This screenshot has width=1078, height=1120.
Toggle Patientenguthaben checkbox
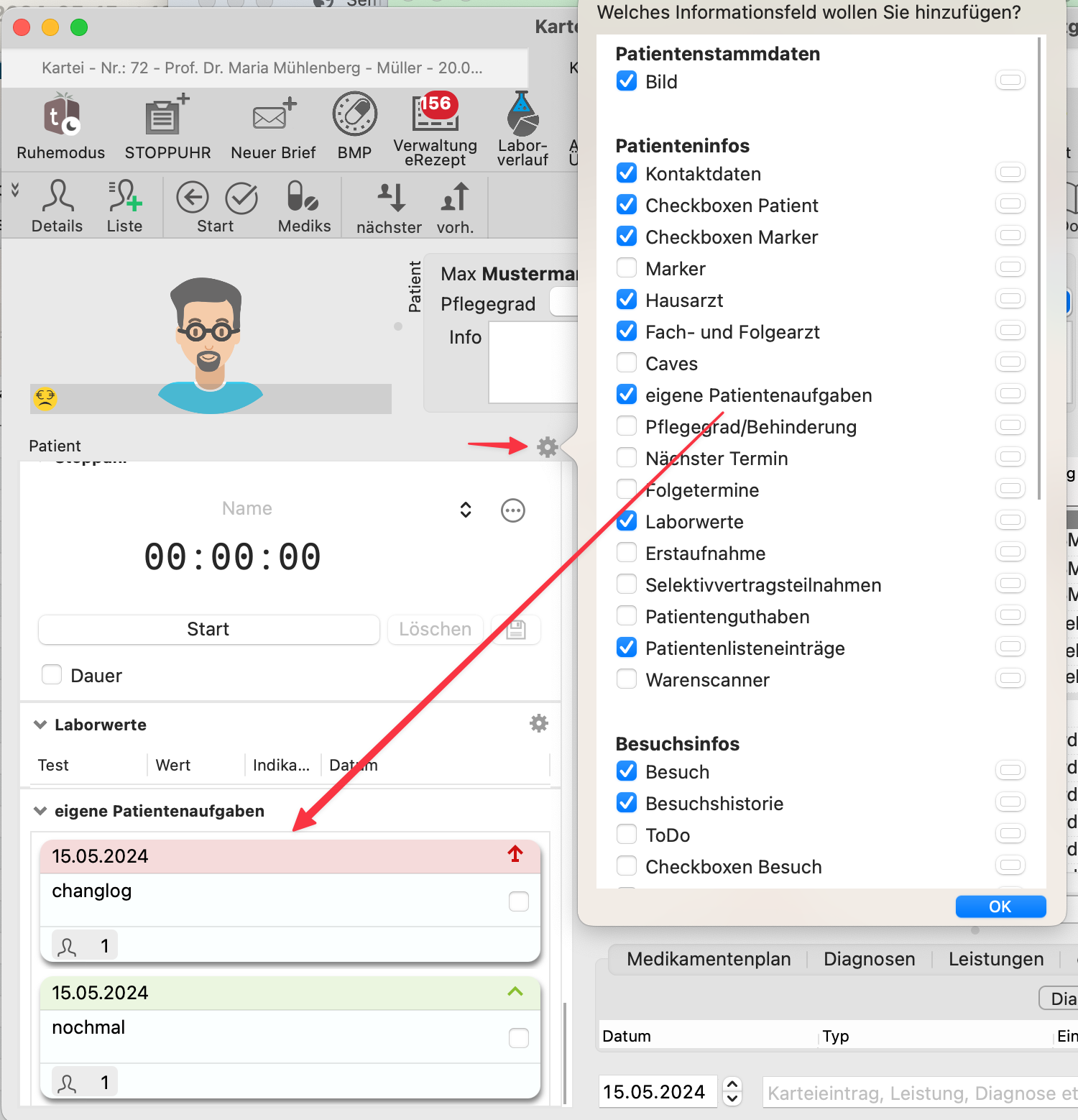coord(627,615)
